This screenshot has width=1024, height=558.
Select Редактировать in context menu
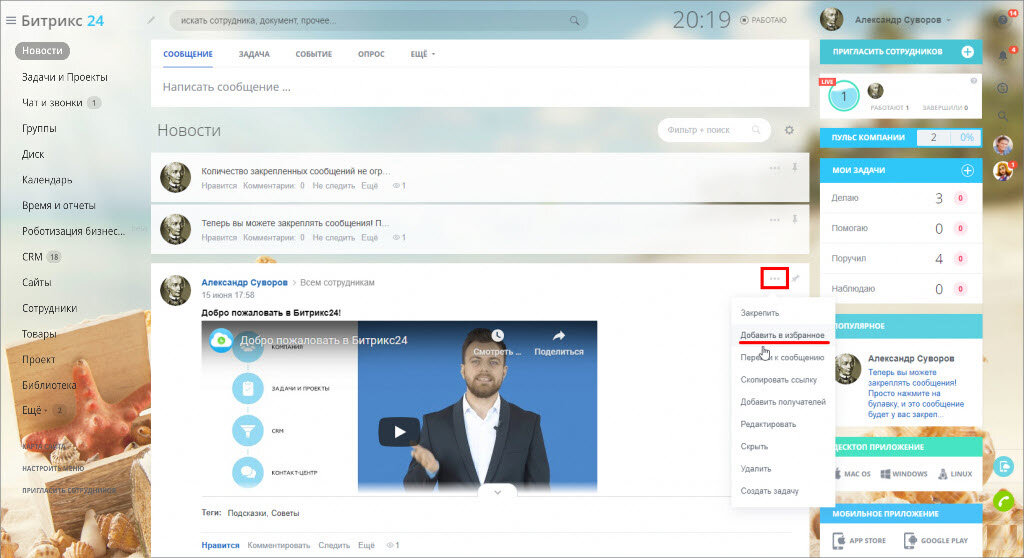[768, 424]
